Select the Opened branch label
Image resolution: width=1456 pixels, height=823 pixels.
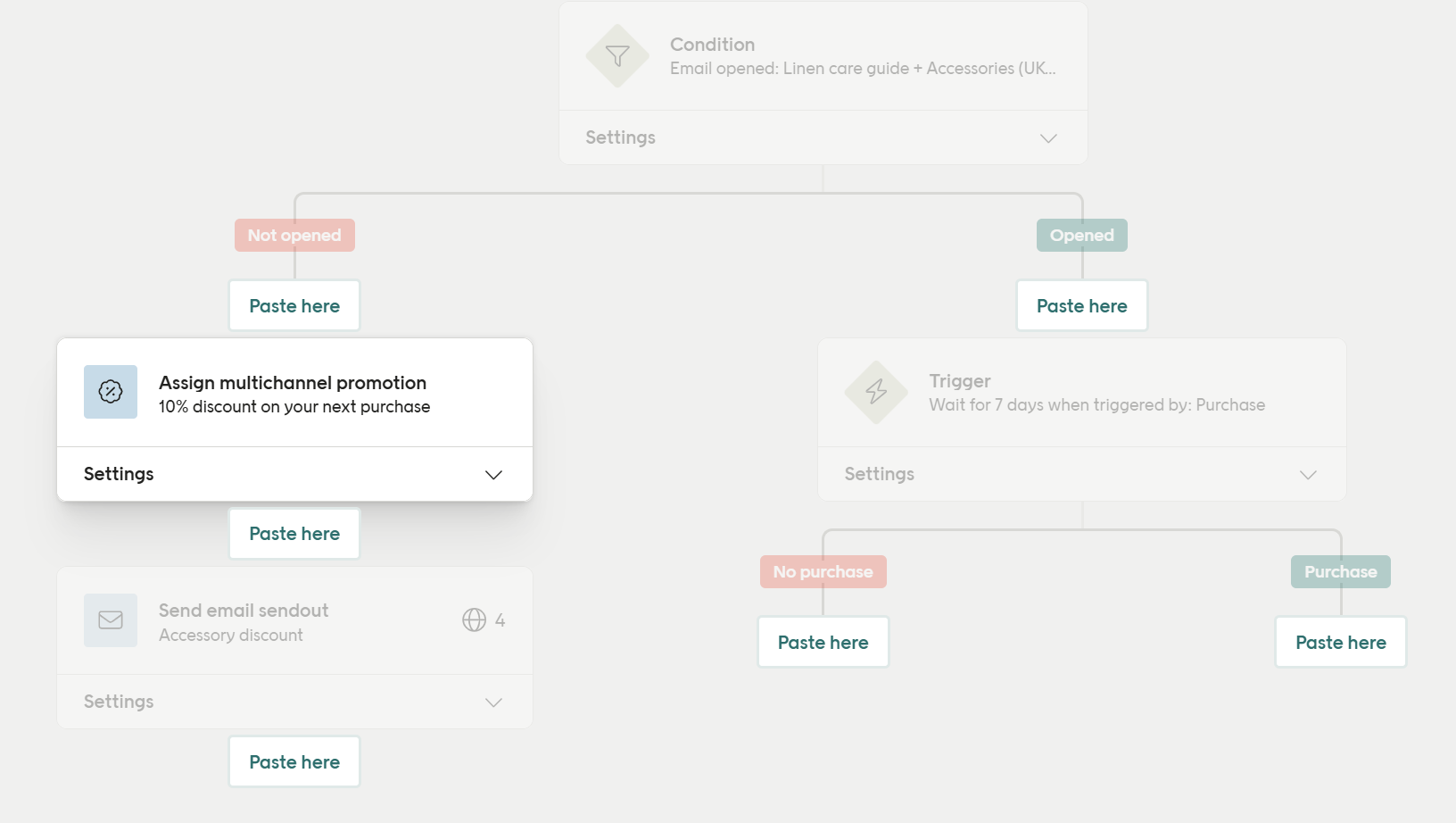pos(1081,236)
